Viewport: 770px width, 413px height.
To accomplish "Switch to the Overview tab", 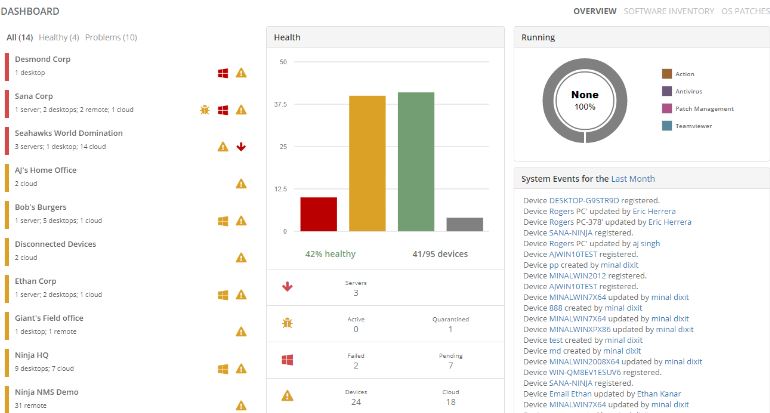I will (595, 11).
